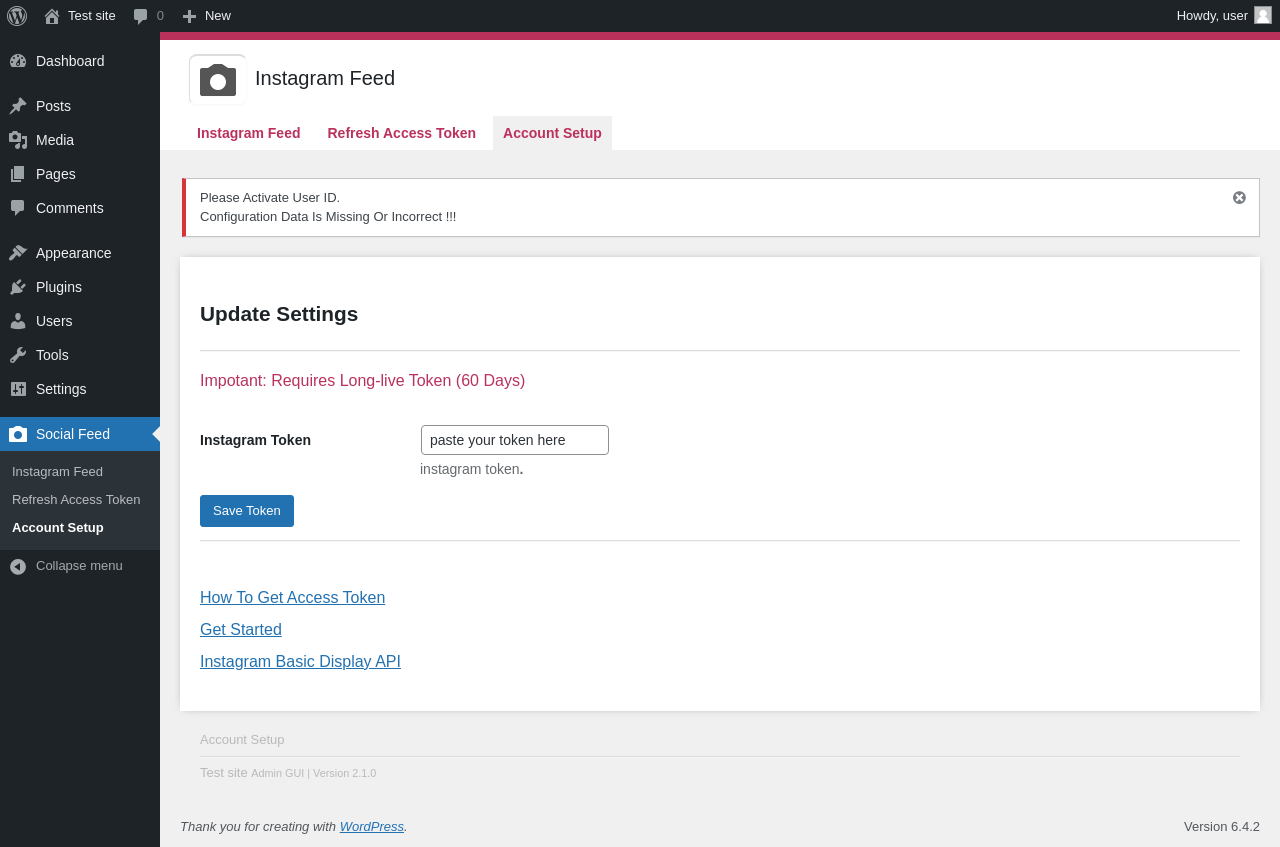Click the Users person icon
Viewport: 1280px width, 847px height.
[18, 321]
